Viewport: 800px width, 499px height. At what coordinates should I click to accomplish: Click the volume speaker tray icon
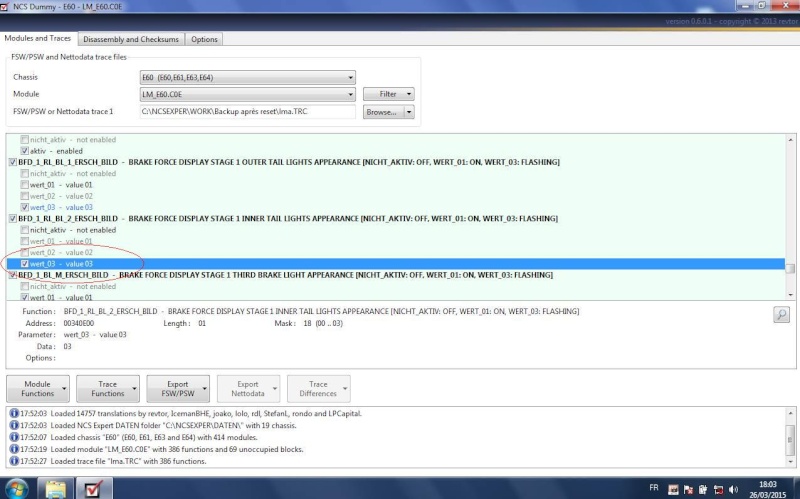(x=733, y=490)
